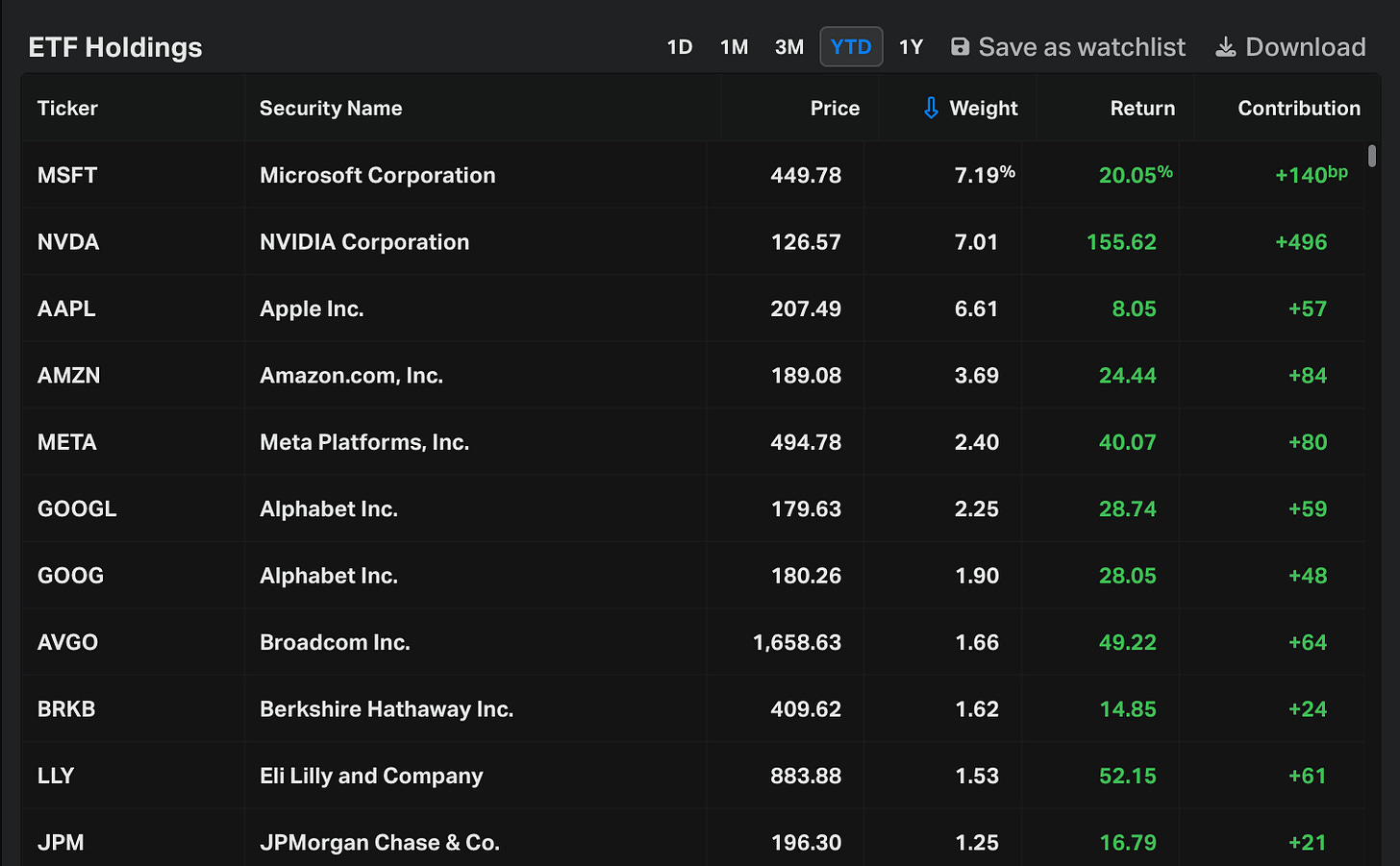The width and height of the screenshot is (1400, 866).
Task: Click NVIDIA return 155.62
Action: [1121, 242]
